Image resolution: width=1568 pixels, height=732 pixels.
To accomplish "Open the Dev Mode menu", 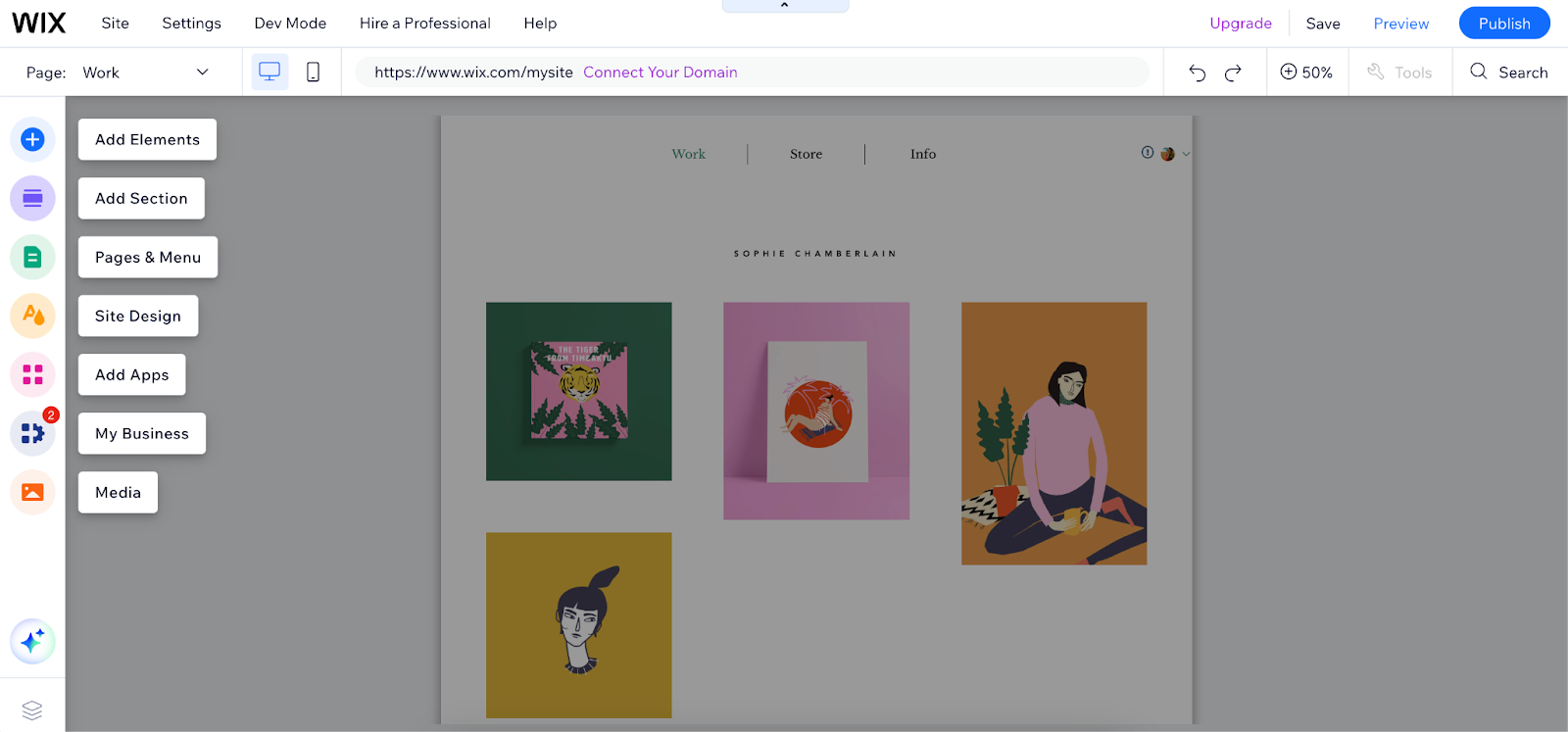I will click(290, 23).
